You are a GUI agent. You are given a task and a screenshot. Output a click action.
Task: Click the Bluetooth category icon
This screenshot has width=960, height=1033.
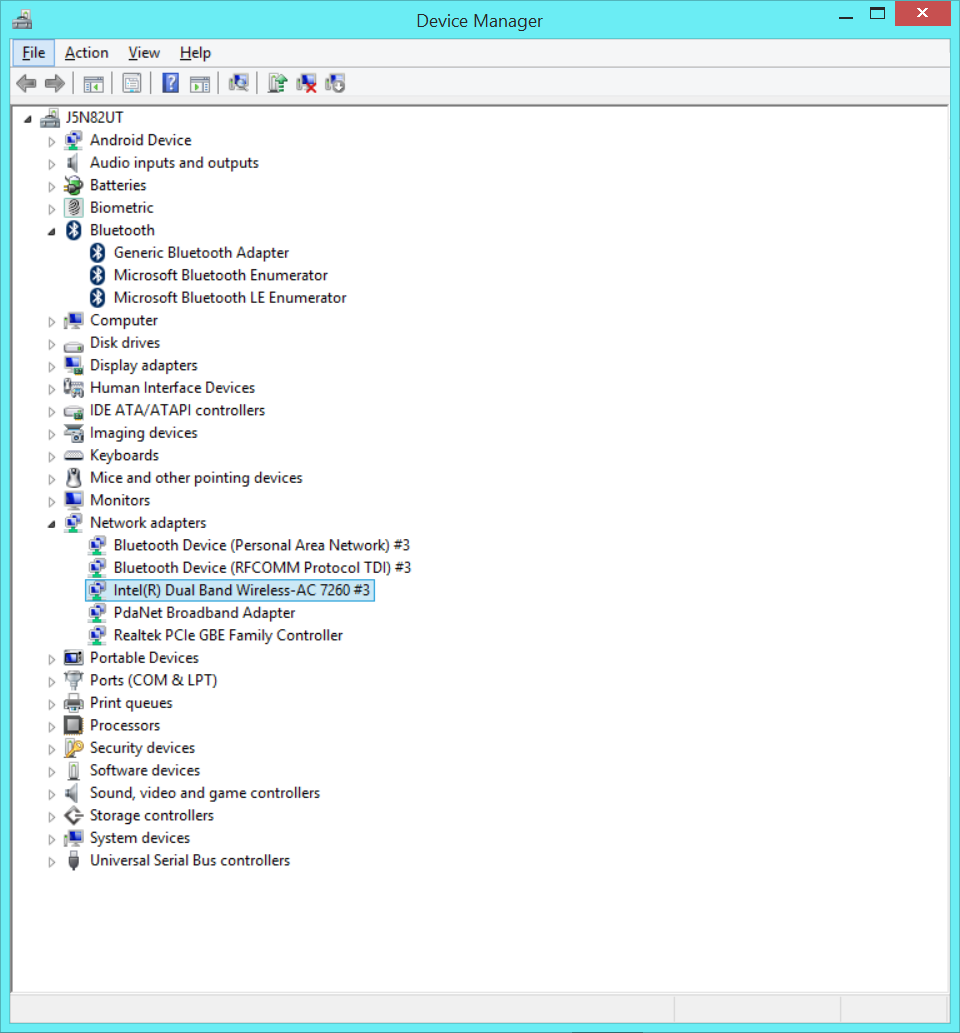coord(74,230)
